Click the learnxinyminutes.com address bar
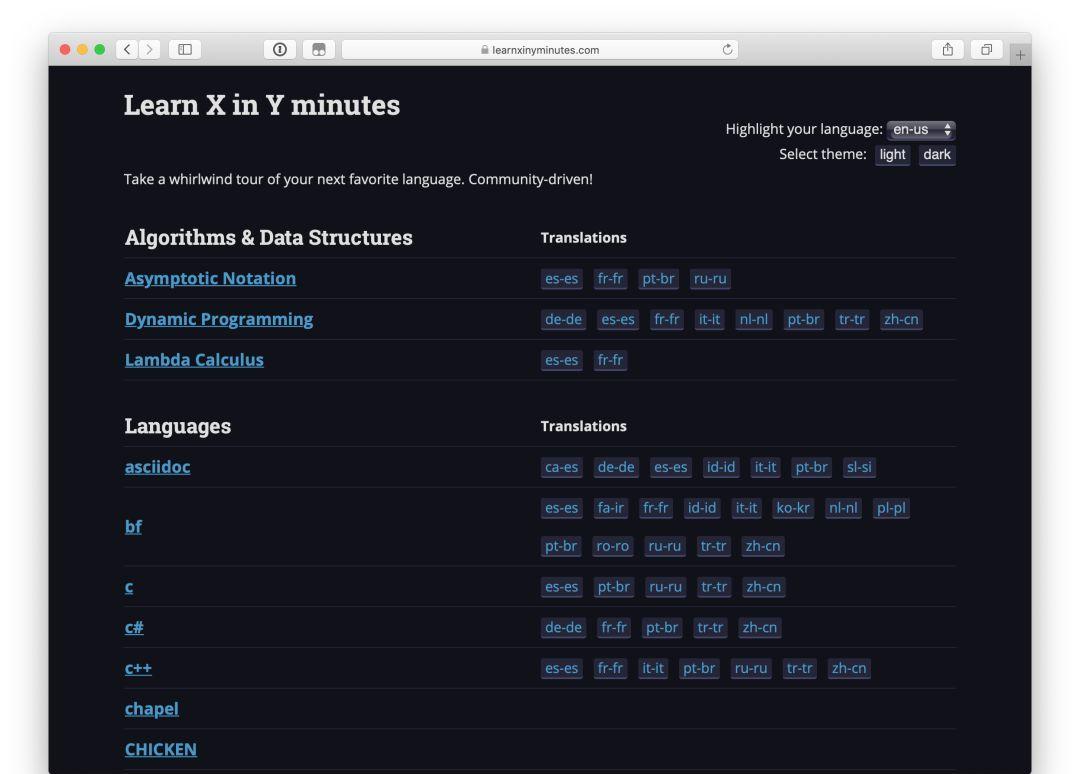Image resolution: width=1080 pixels, height=774 pixels. click(540, 50)
